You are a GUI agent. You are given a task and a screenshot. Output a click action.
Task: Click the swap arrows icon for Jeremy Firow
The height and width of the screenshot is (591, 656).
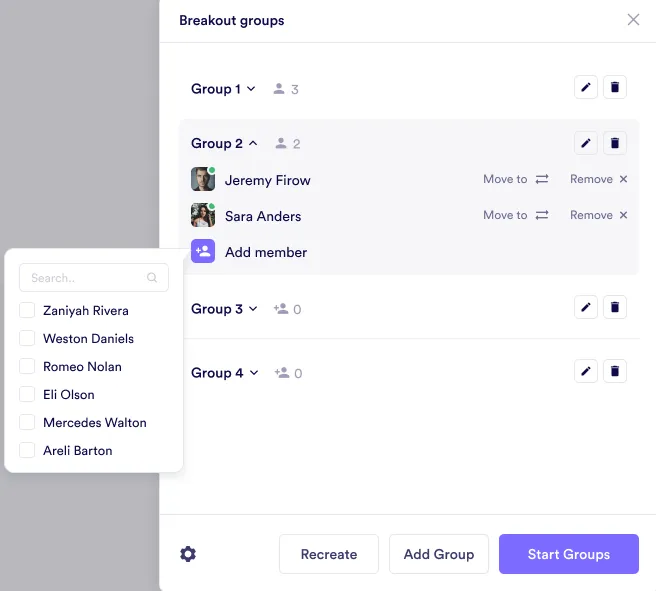pos(542,179)
